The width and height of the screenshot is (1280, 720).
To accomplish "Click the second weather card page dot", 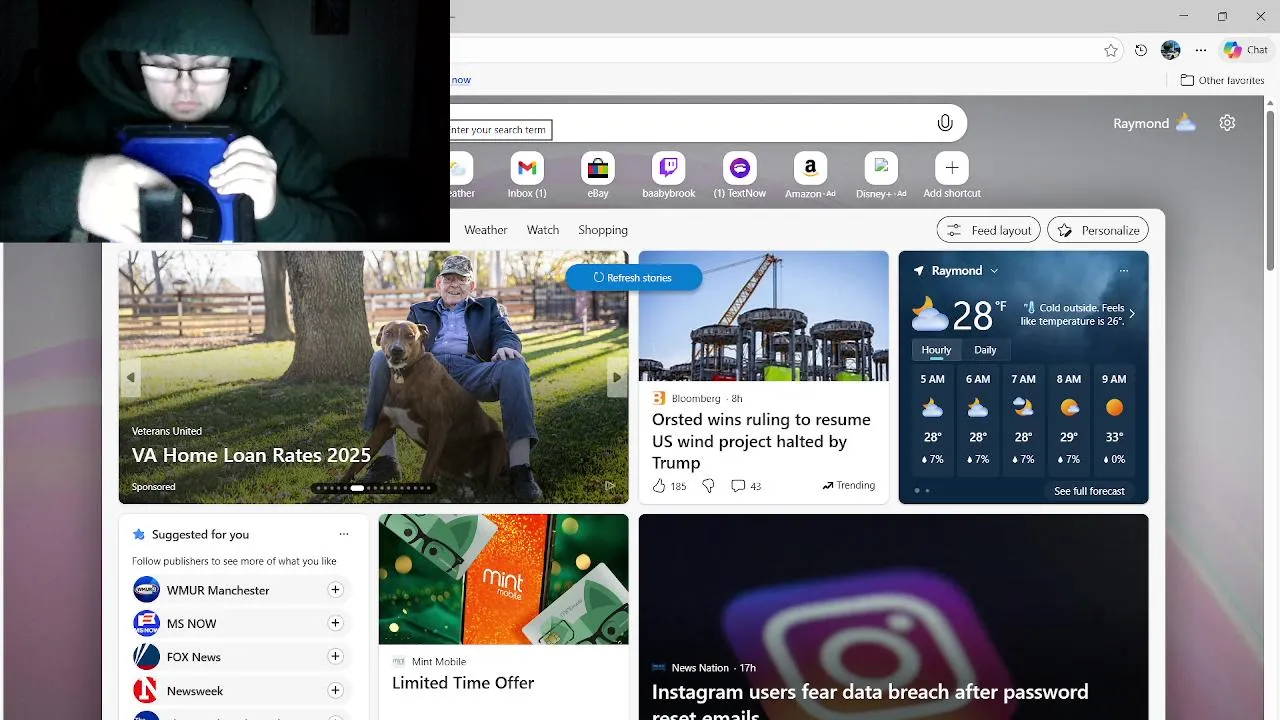I will point(927,491).
